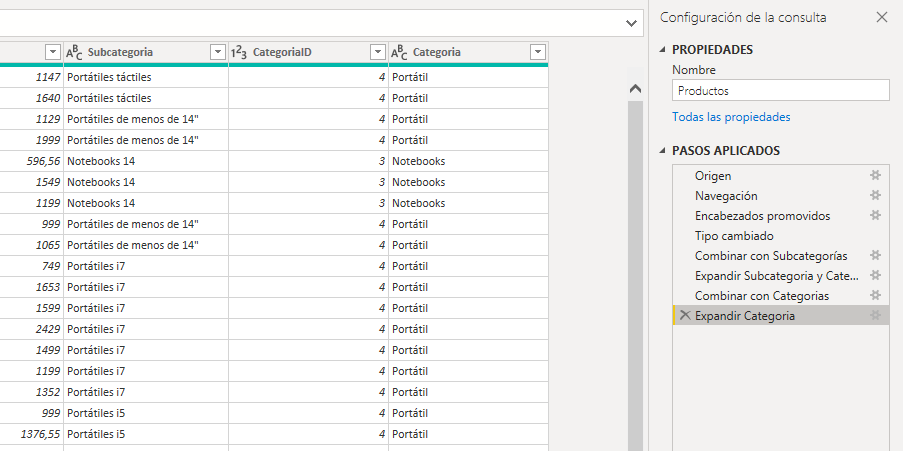Select the Tipo cambiado applied step
The image size is (903, 451).
pyautogui.click(x=734, y=236)
